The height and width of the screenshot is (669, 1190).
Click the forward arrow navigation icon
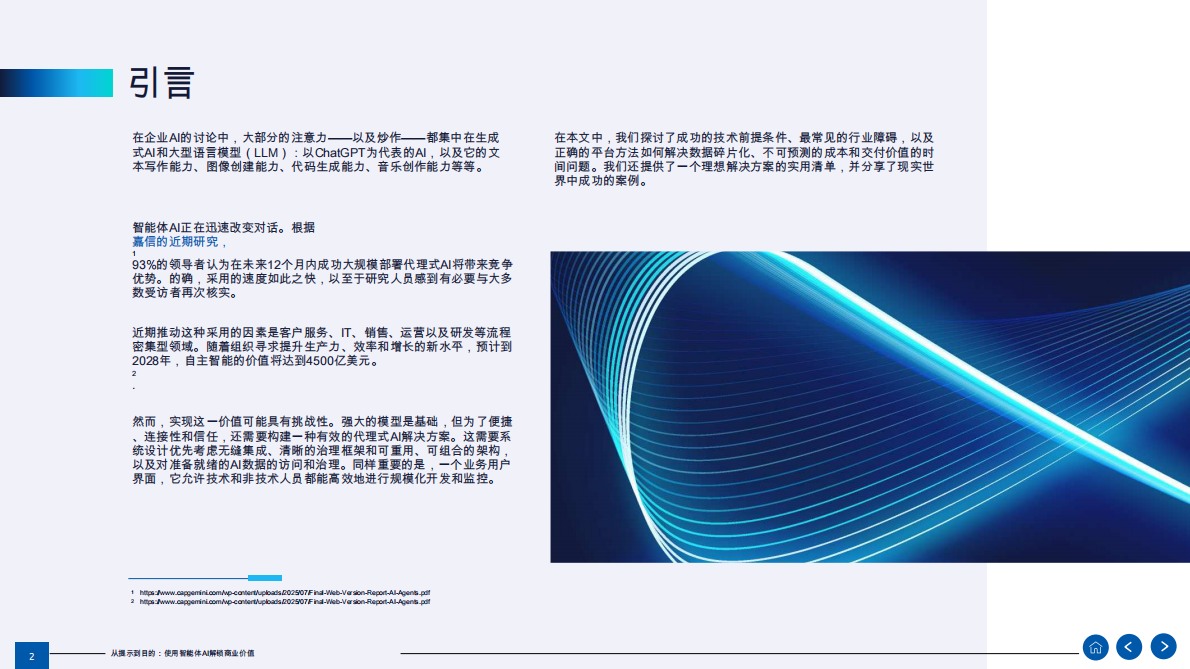tap(1163, 647)
